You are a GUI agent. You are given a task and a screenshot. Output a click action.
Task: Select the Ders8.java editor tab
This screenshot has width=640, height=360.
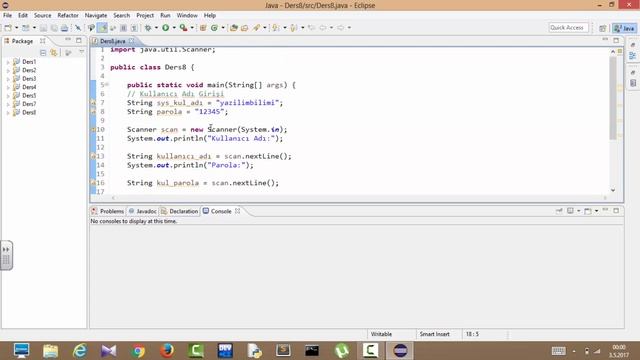pos(112,41)
